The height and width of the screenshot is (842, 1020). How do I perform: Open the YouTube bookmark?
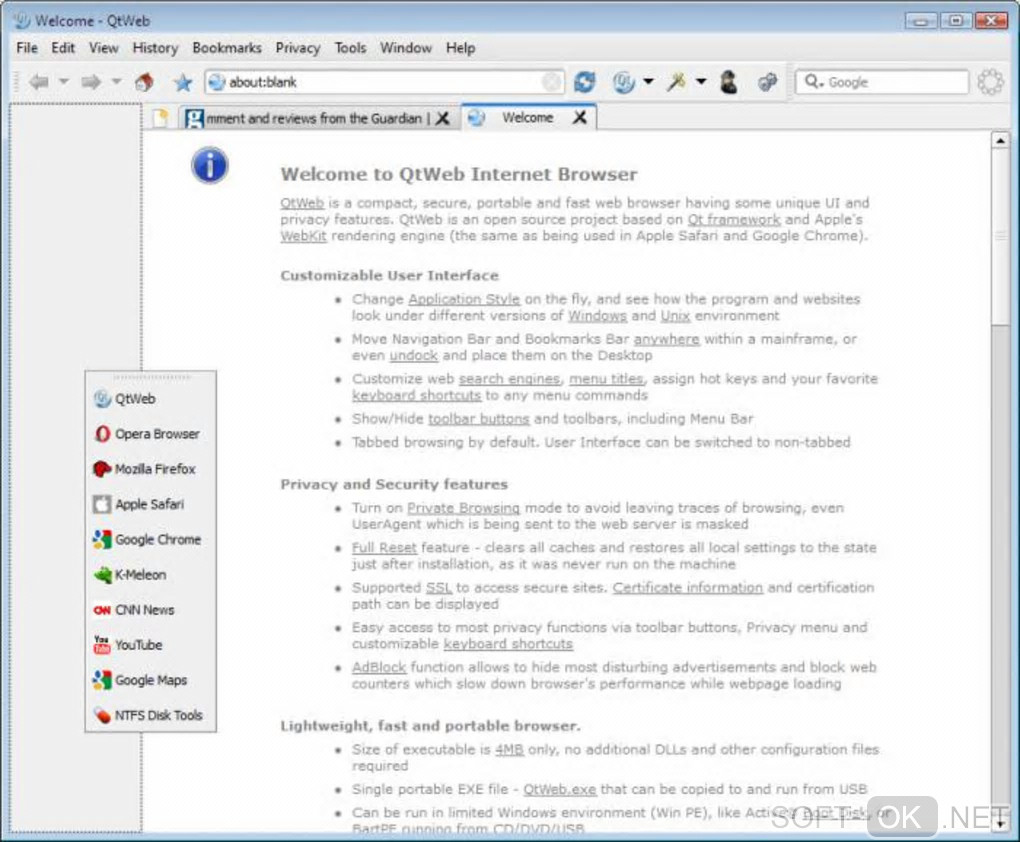click(128, 645)
